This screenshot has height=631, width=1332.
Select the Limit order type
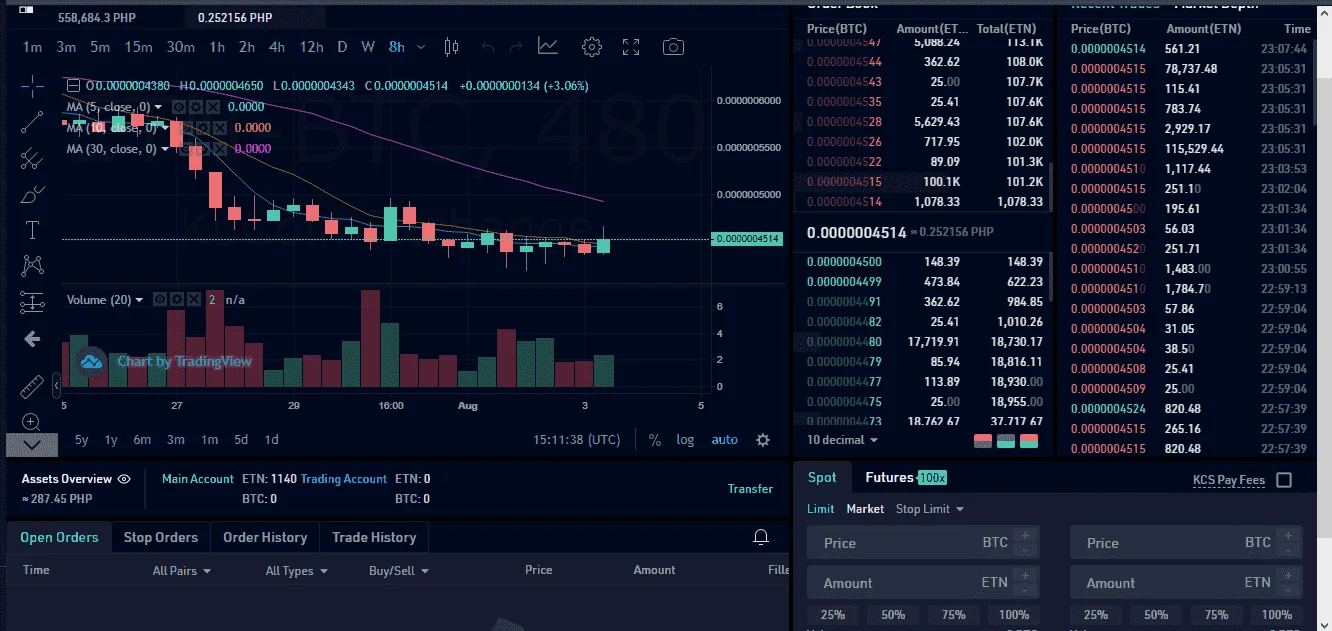(x=821, y=509)
